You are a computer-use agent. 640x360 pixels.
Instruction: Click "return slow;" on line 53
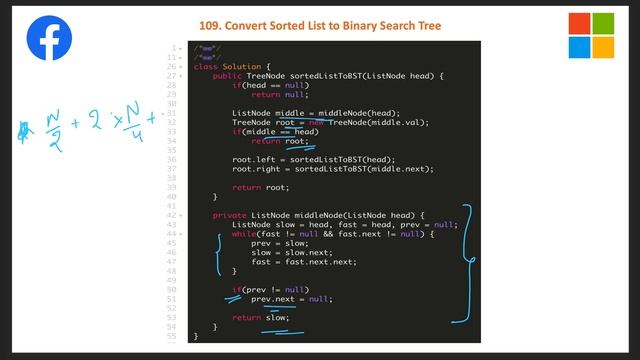[x=260, y=318]
